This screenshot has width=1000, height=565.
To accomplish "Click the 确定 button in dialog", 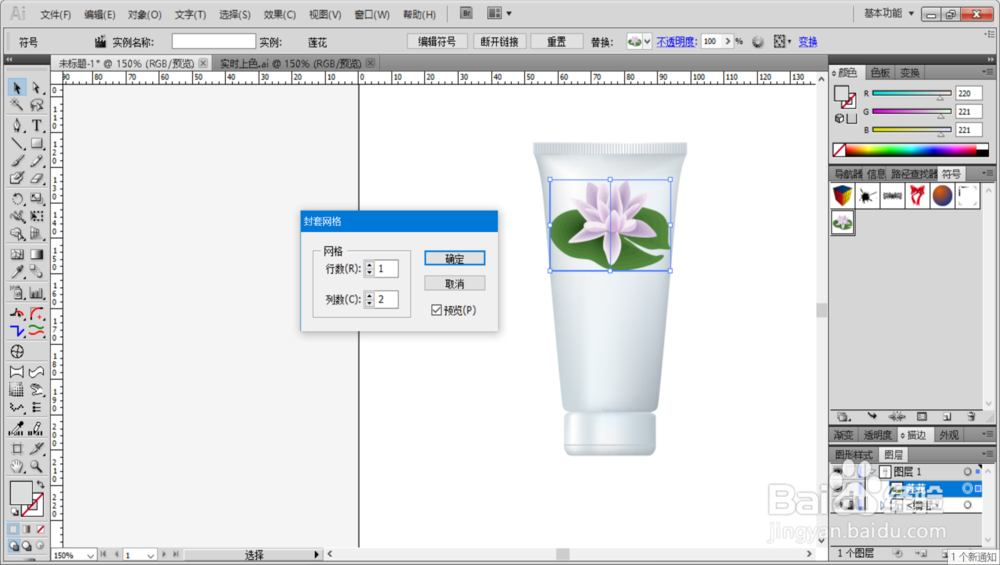I will 455,258.
